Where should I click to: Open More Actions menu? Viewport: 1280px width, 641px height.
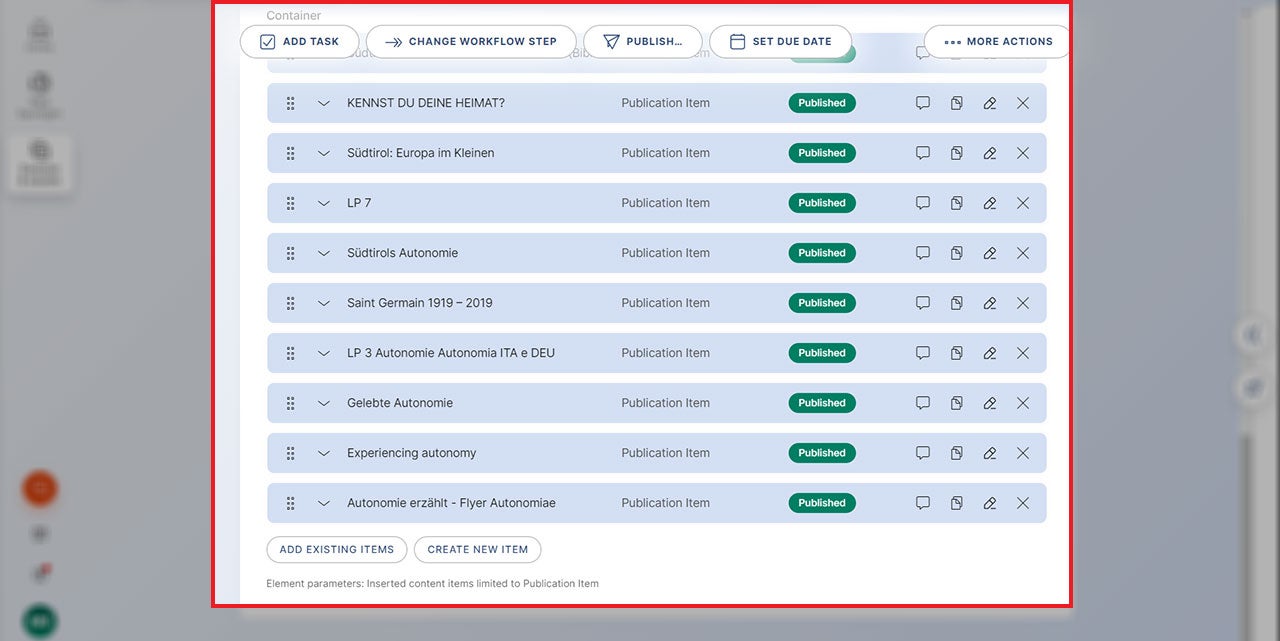click(x=996, y=41)
